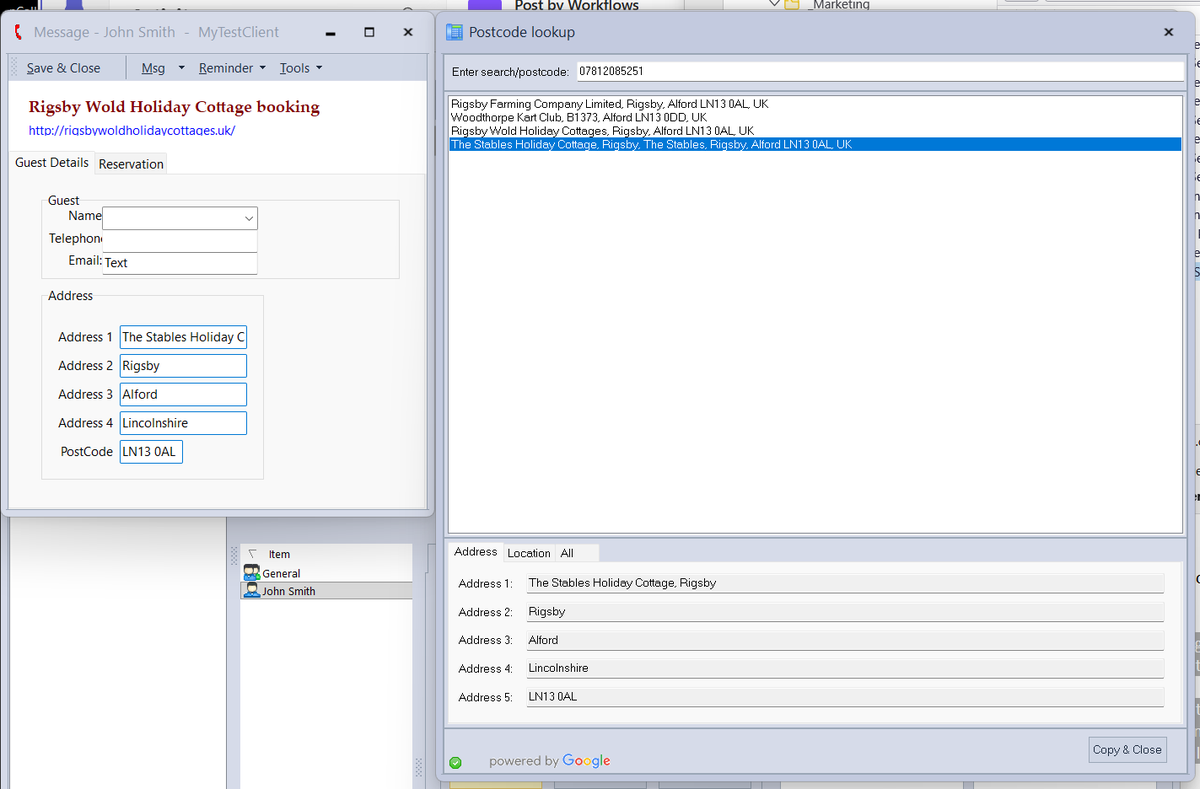This screenshot has height=789, width=1200.
Task: Open the Msg dropdown arrow
Action: coord(181,68)
